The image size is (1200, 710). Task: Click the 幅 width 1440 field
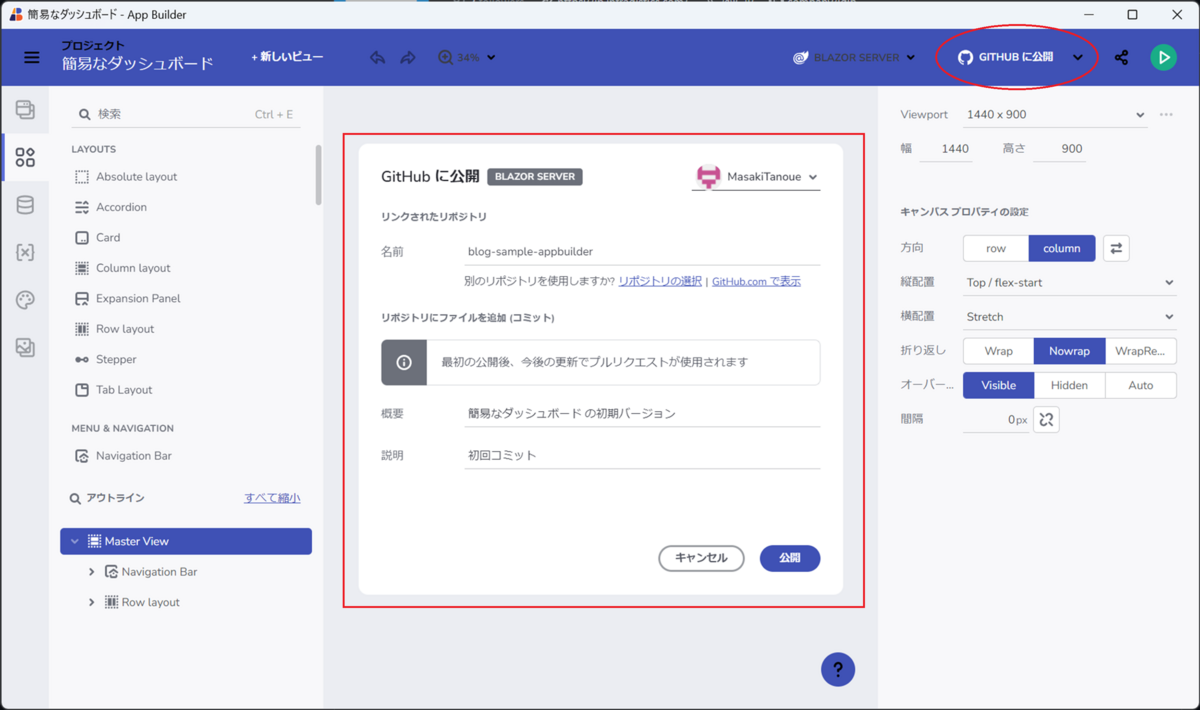pyautogui.click(x=945, y=149)
